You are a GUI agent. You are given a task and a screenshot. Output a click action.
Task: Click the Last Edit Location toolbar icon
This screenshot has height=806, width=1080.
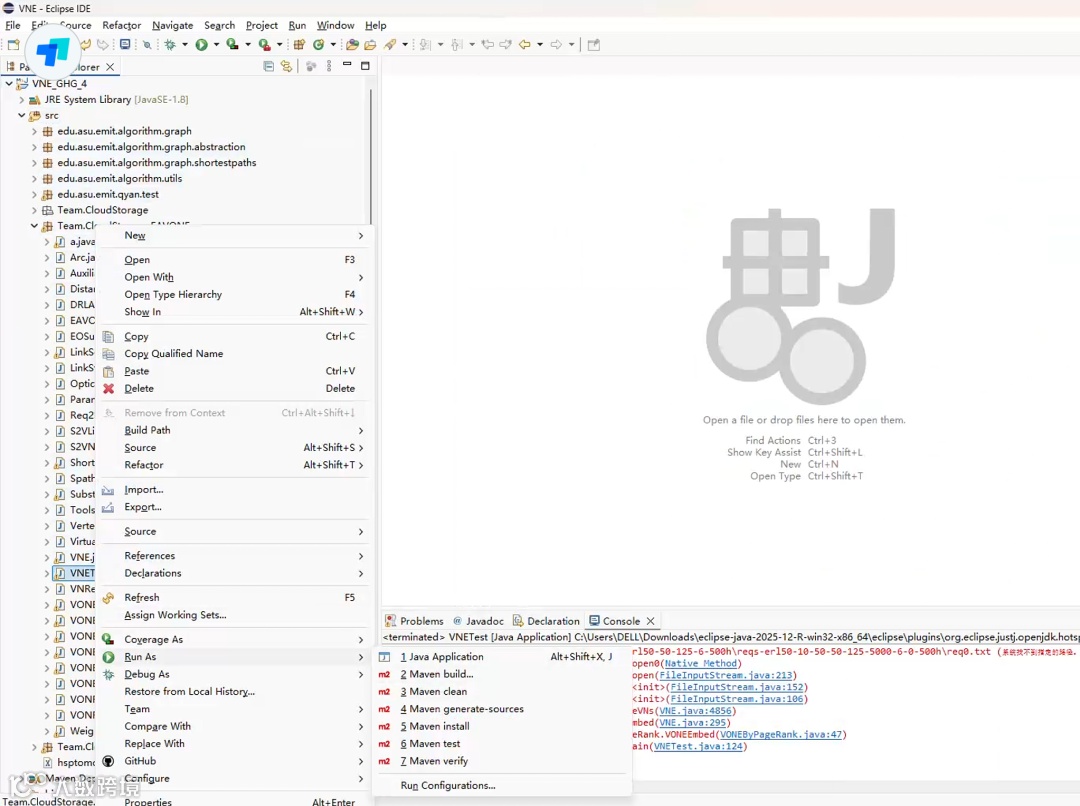(488, 45)
